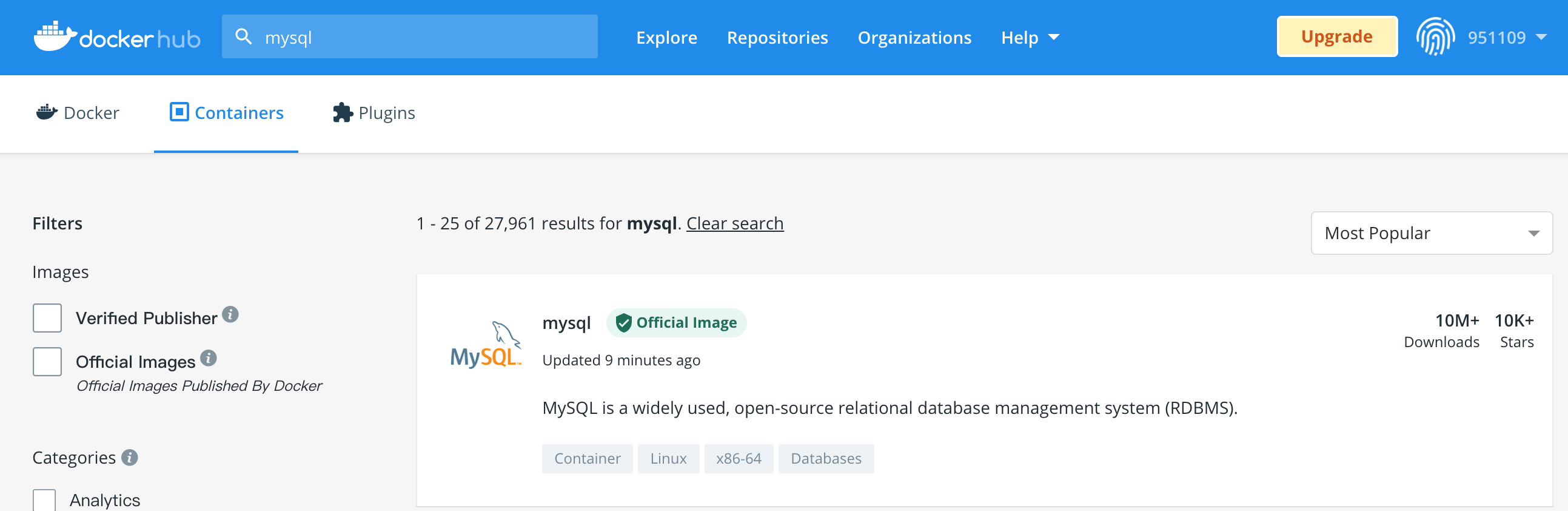Enable the Official Images checkbox
This screenshot has height=511, width=1568.
tap(47, 362)
